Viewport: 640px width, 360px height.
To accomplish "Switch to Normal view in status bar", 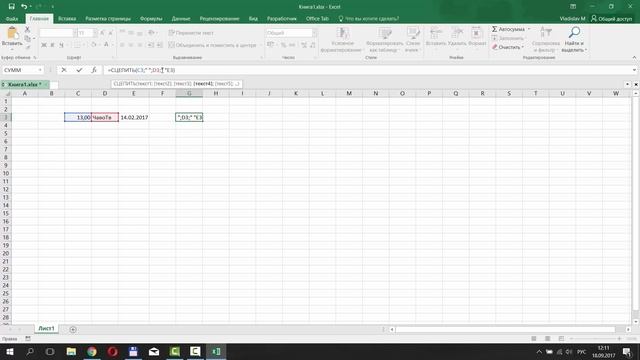I will [533, 339].
